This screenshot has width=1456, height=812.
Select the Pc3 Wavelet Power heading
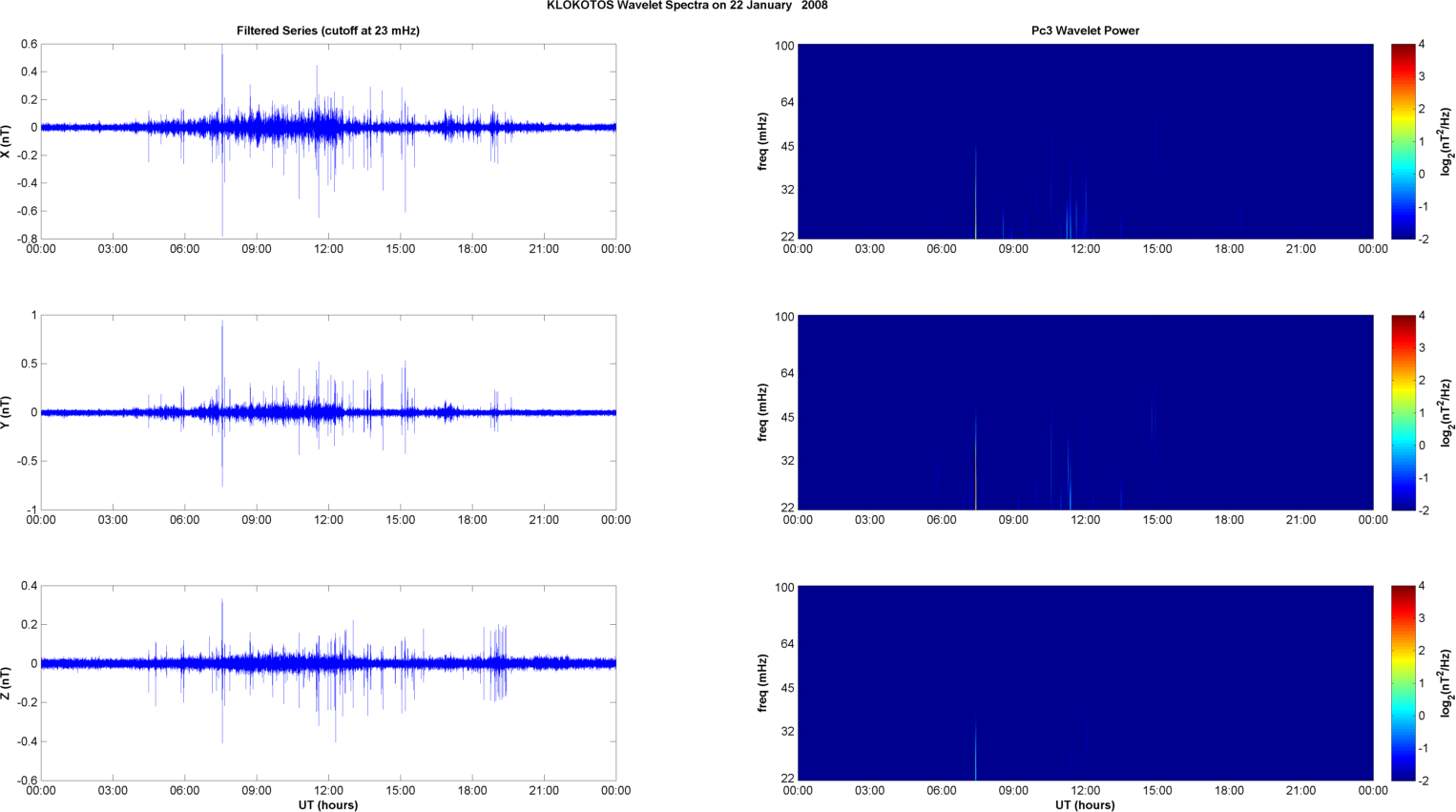(x=1085, y=31)
